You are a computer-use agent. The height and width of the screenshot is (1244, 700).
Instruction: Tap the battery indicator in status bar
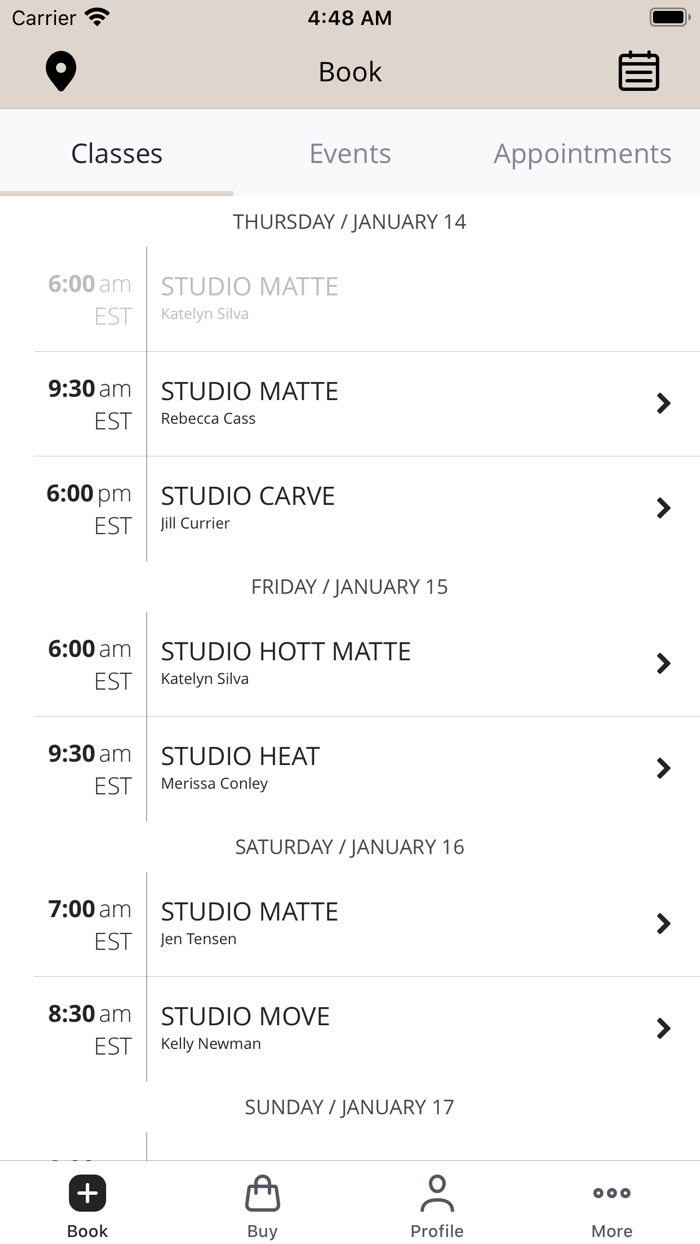pos(668,18)
